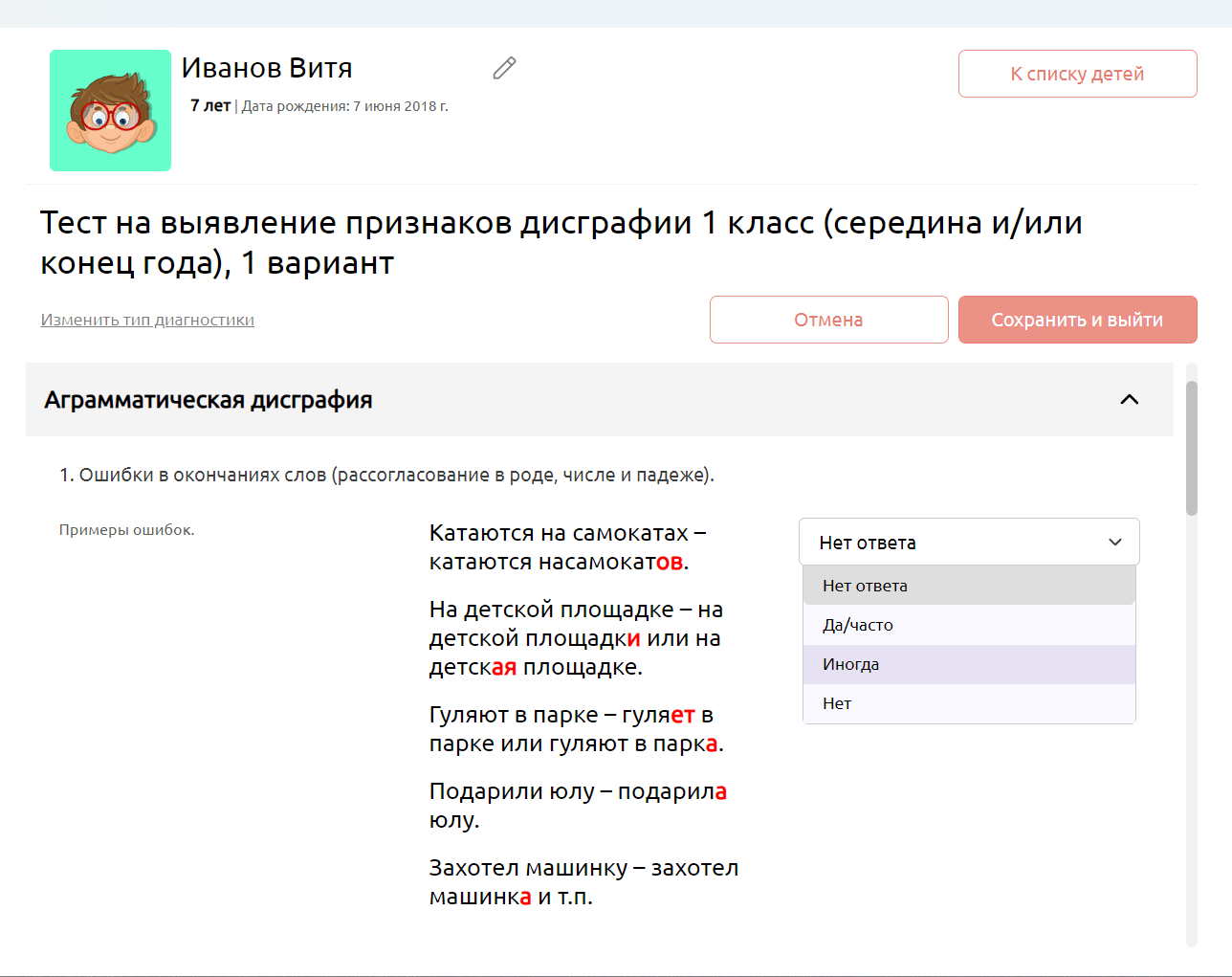1232x977 pixels.
Task: Click the pencil edit icon beside child name
Action: point(504,68)
